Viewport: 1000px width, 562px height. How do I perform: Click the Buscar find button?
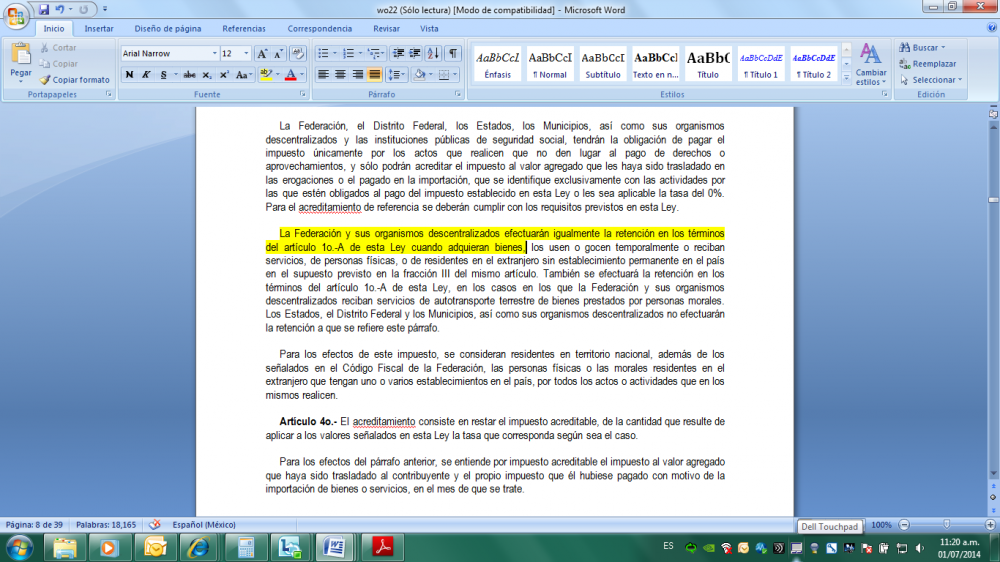923,48
